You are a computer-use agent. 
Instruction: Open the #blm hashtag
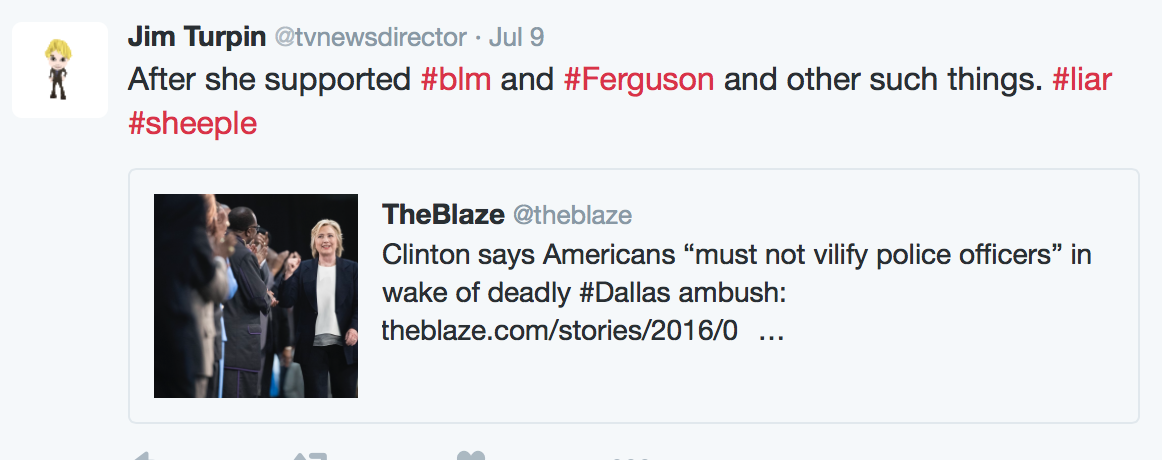coord(456,79)
